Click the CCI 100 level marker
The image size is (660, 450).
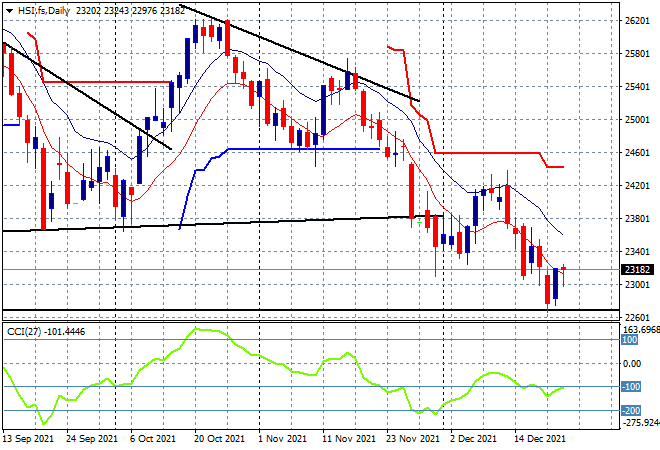point(629,340)
